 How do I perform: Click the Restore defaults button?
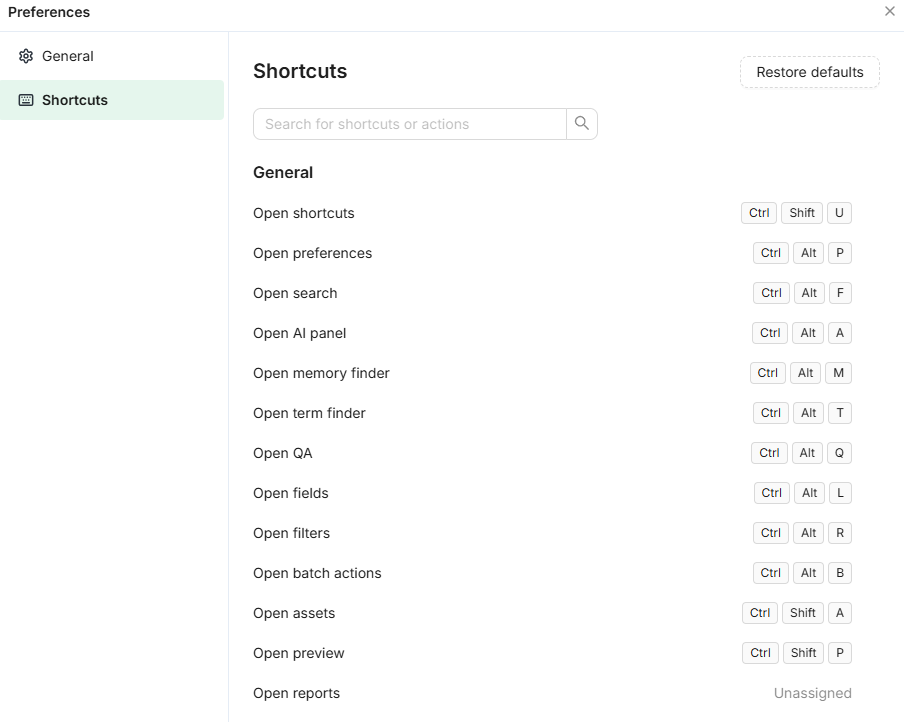(x=809, y=72)
